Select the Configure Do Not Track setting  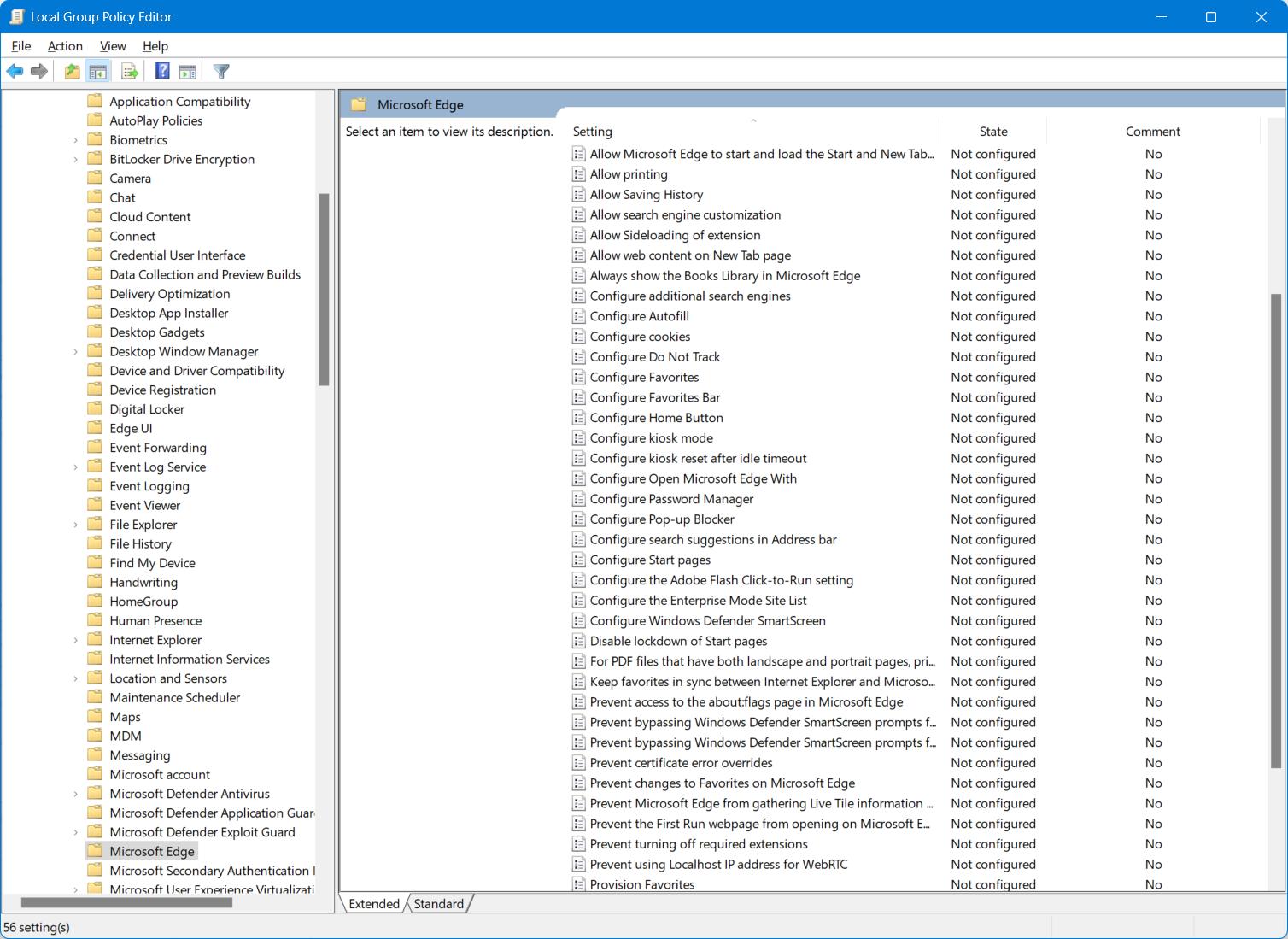[655, 357]
